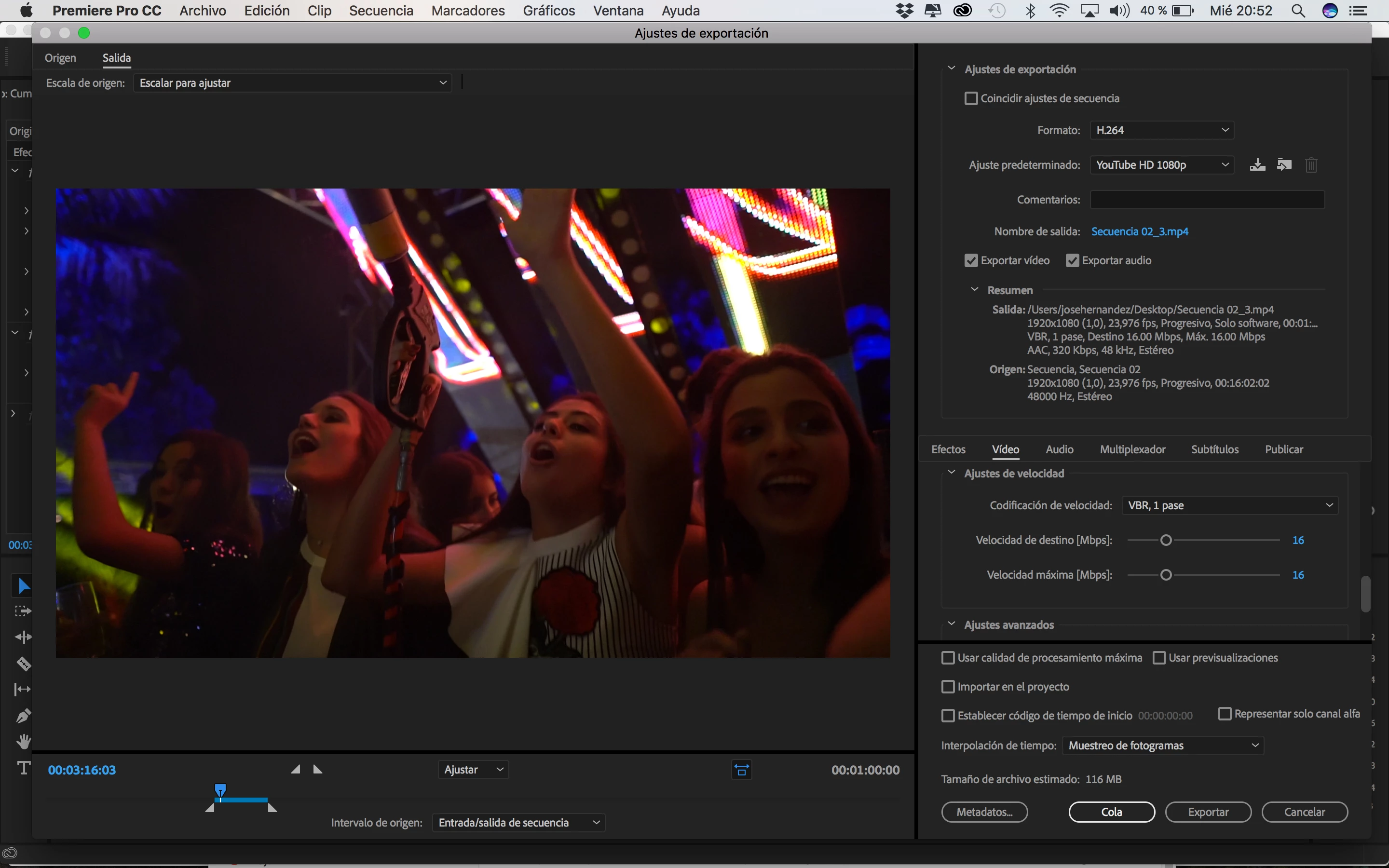This screenshot has width=1389, height=868.
Task: Click the Set In Point triangle
Action: (x=296, y=769)
